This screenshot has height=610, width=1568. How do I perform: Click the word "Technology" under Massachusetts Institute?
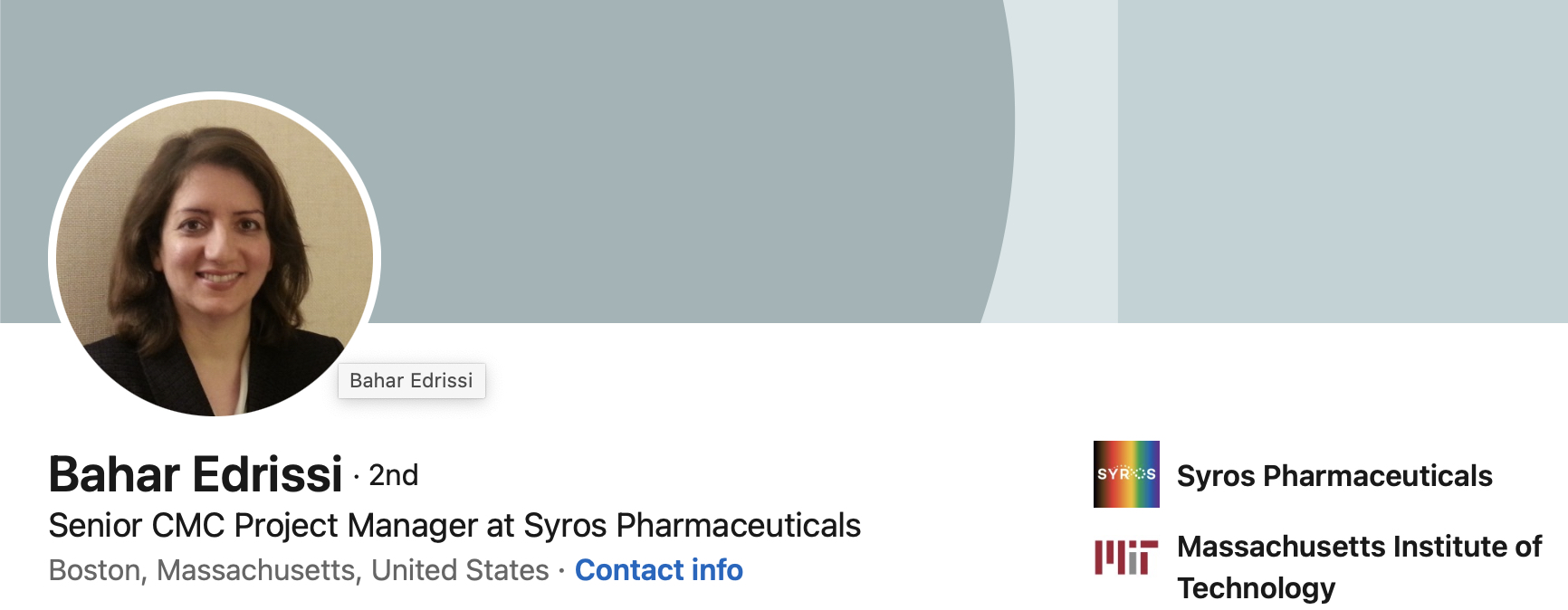pos(1256,588)
